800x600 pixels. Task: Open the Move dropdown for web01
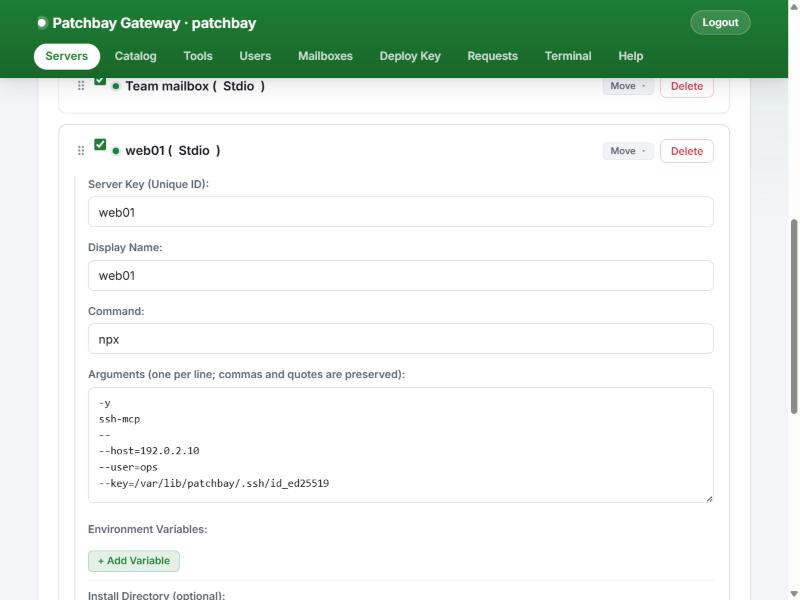(x=628, y=151)
